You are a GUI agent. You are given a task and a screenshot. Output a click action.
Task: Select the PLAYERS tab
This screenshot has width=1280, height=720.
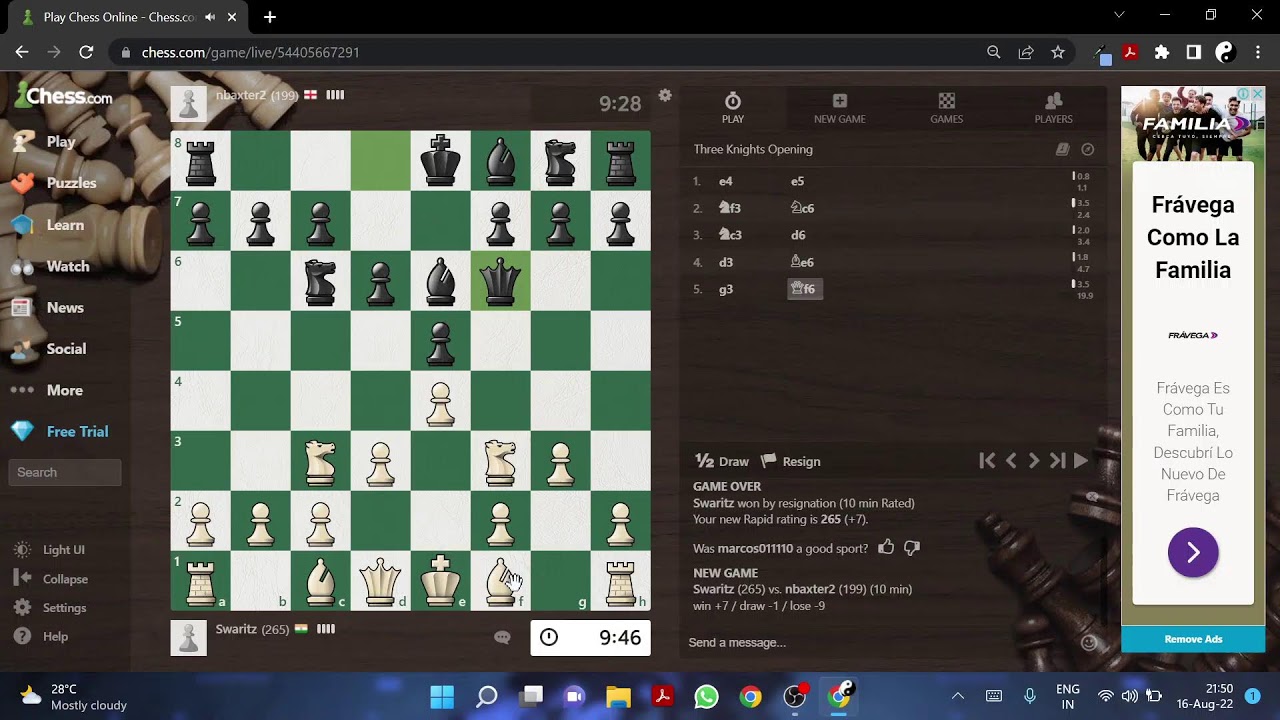(x=1053, y=108)
